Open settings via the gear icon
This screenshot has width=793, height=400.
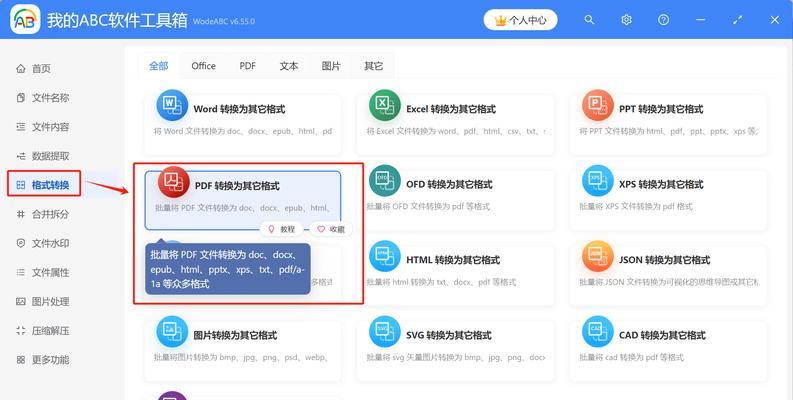[x=626, y=19]
